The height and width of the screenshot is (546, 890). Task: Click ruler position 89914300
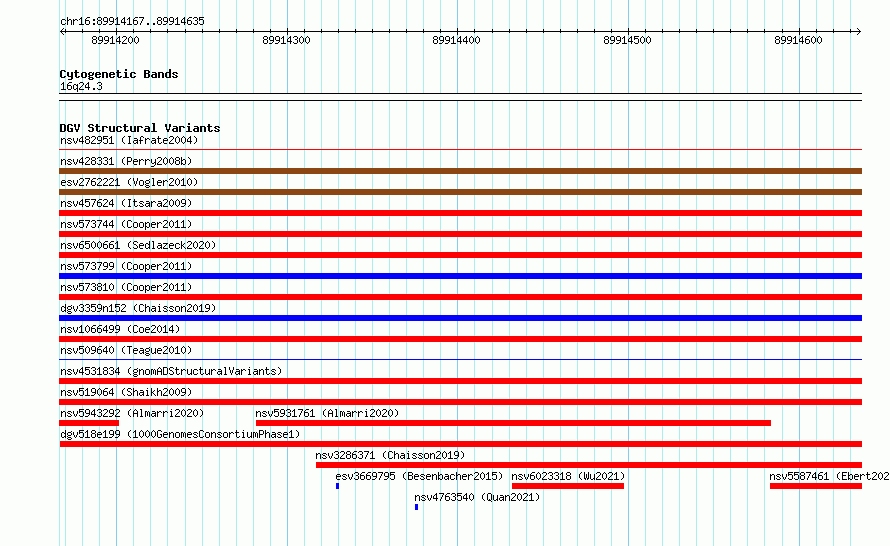[x=286, y=40]
